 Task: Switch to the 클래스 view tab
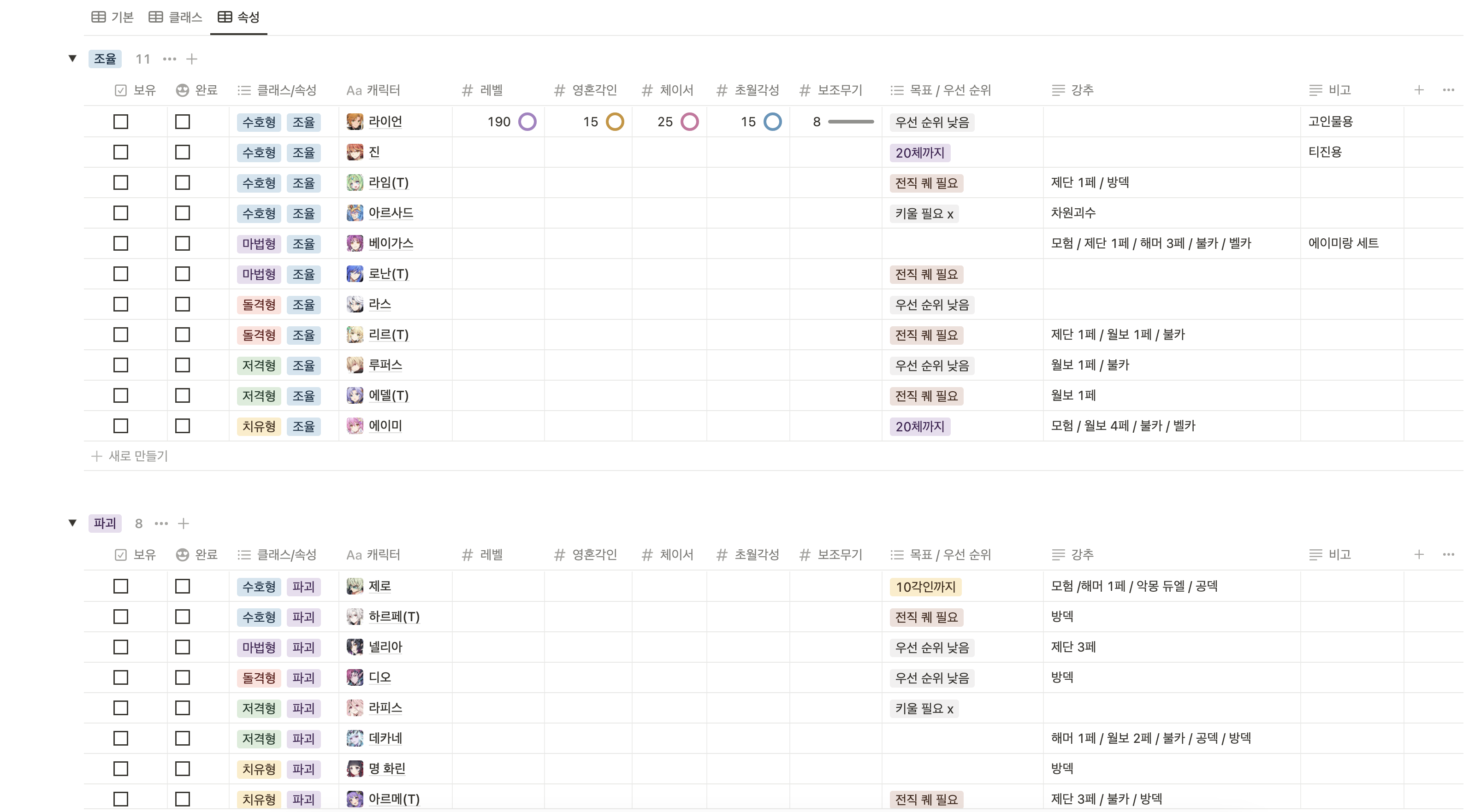(176, 17)
